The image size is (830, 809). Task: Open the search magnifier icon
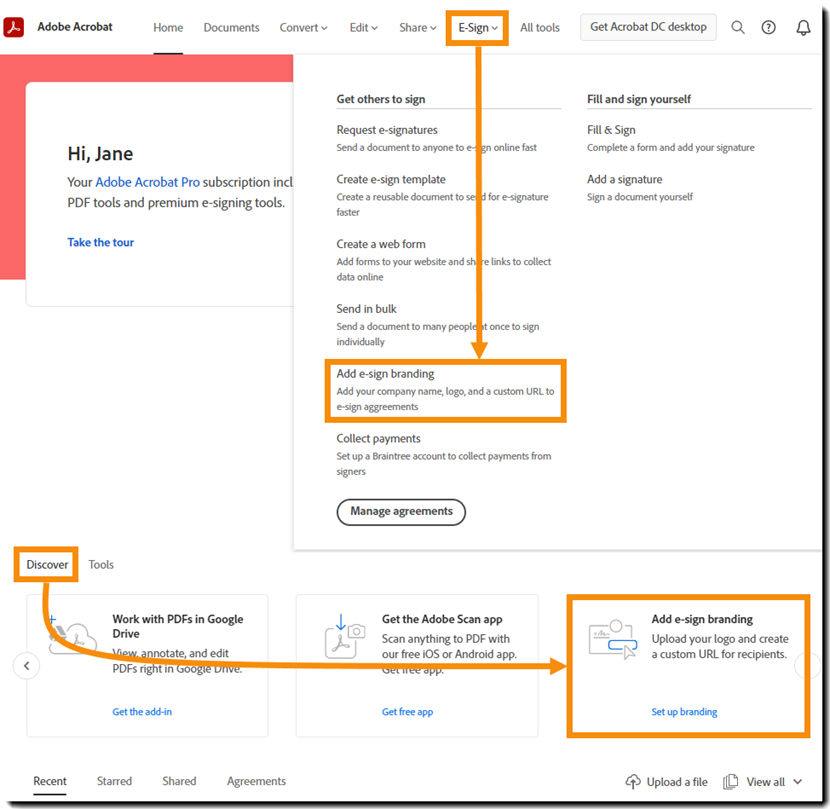tap(738, 28)
